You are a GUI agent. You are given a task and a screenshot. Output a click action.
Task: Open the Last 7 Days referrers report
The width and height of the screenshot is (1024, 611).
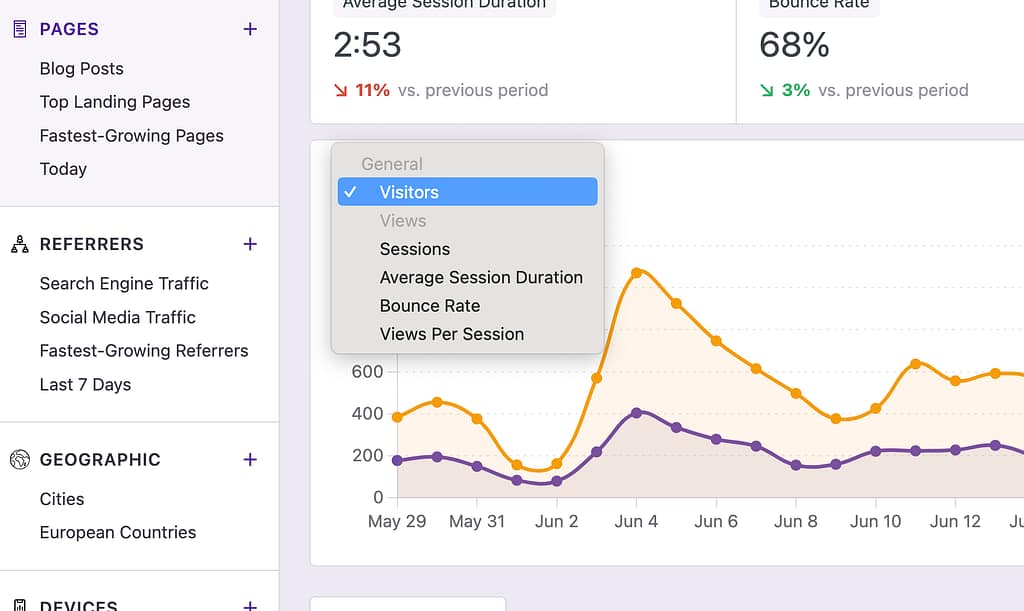point(85,384)
